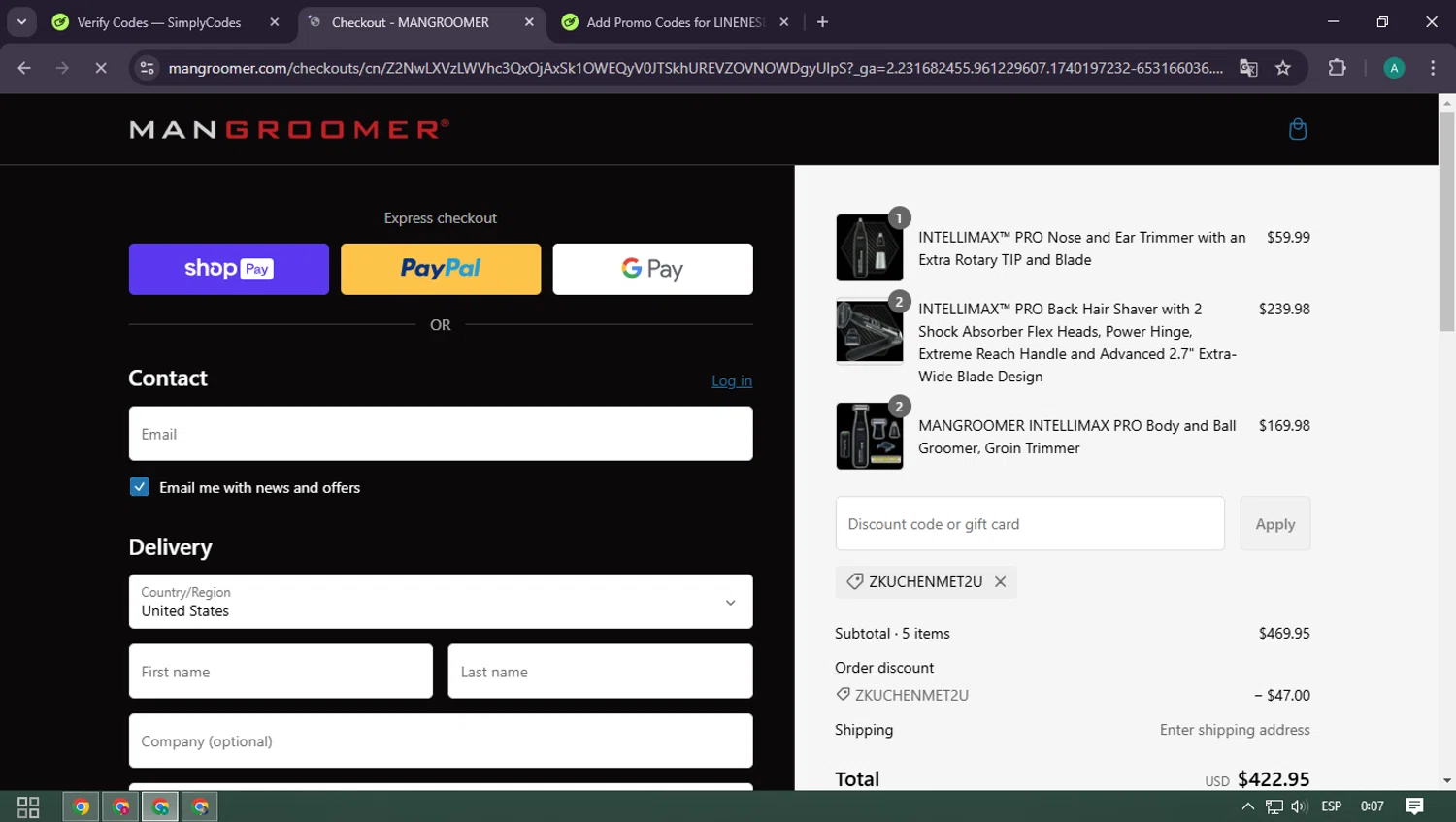Close the Verify Codes SimplyCodes tab
This screenshot has height=822, width=1456.
pos(275,22)
